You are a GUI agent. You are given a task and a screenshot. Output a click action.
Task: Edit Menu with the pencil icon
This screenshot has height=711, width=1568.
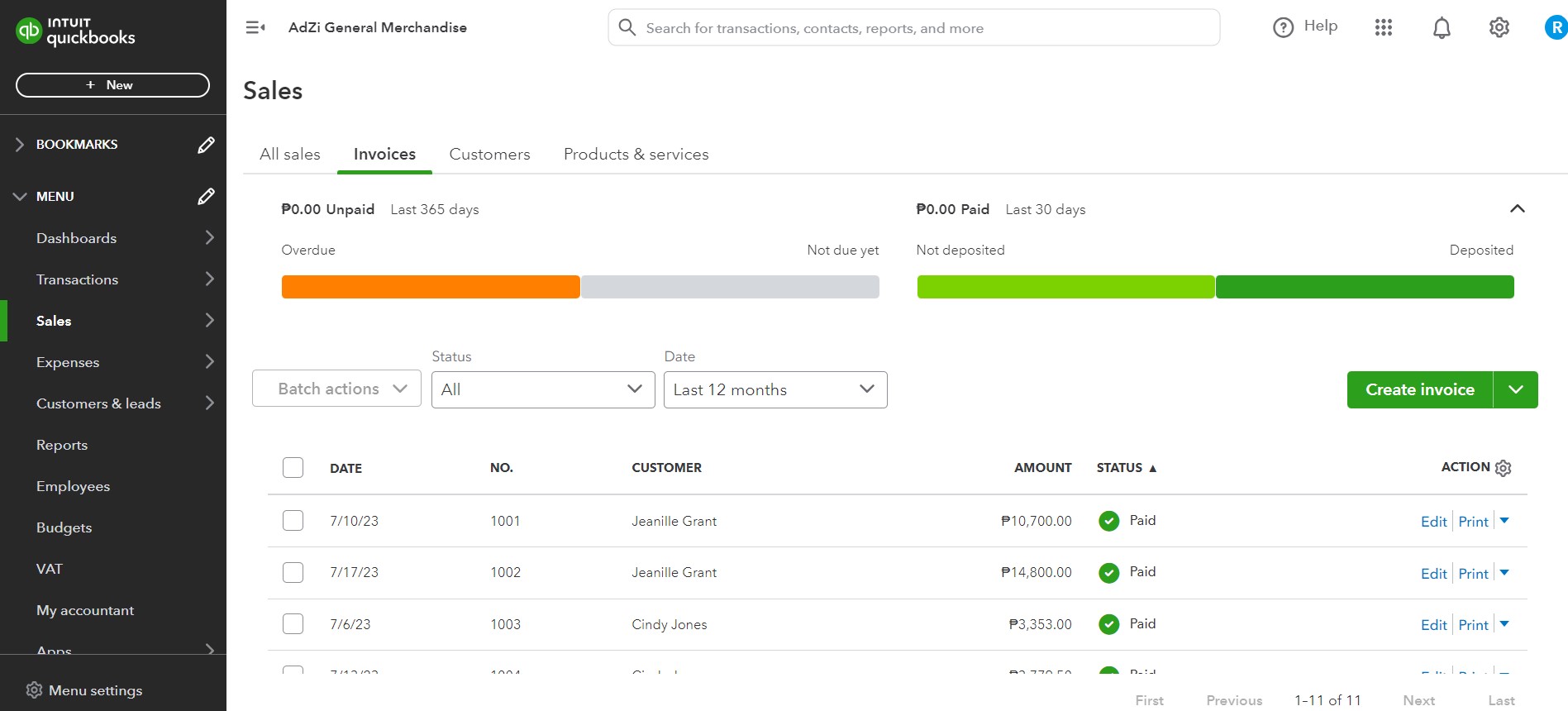[x=206, y=196]
